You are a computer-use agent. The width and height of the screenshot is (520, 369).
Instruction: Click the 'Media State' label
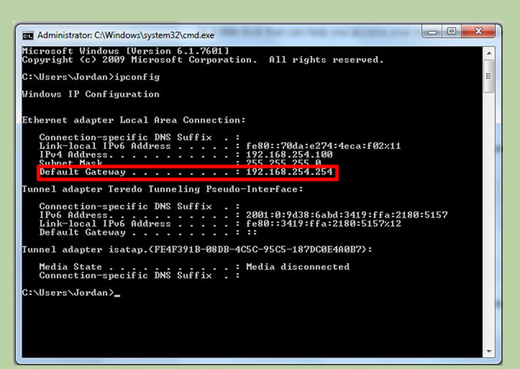(x=70, y=267)
